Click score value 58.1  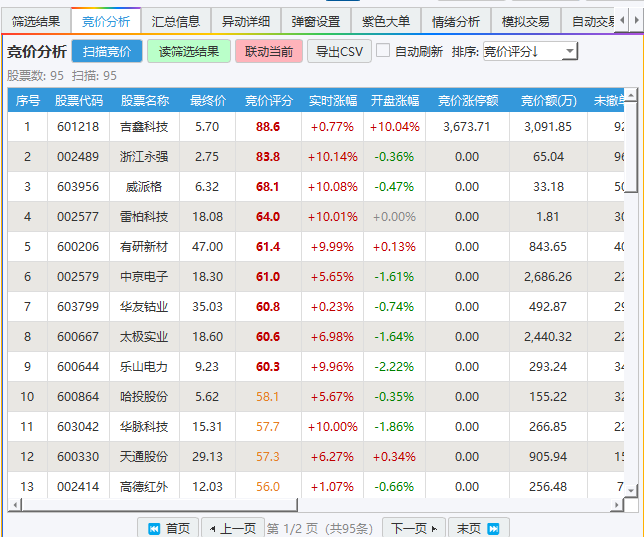coord(268,396)
